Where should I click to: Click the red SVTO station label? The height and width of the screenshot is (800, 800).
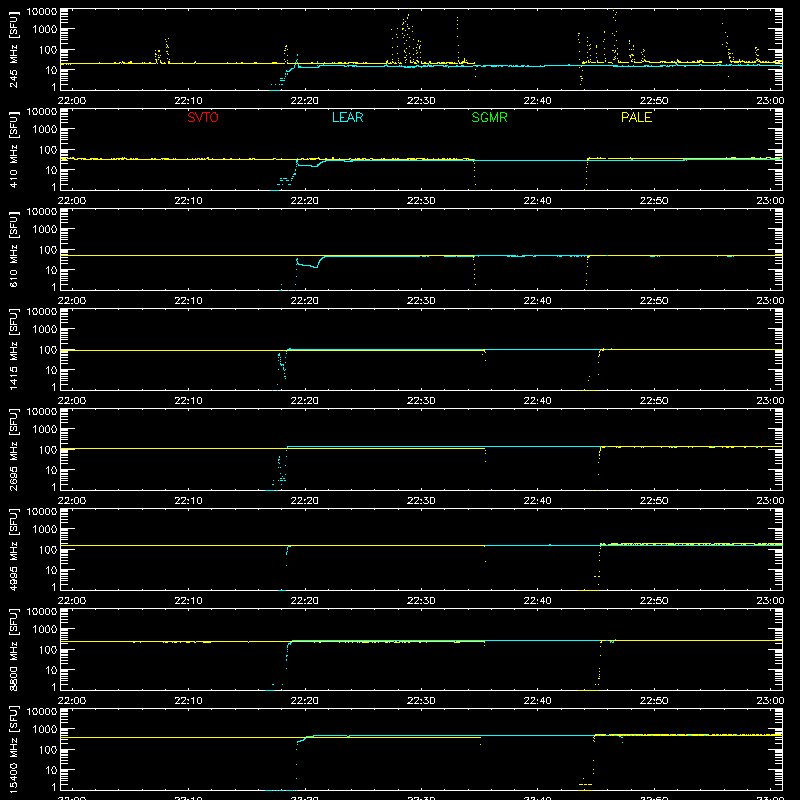(203, 117)
